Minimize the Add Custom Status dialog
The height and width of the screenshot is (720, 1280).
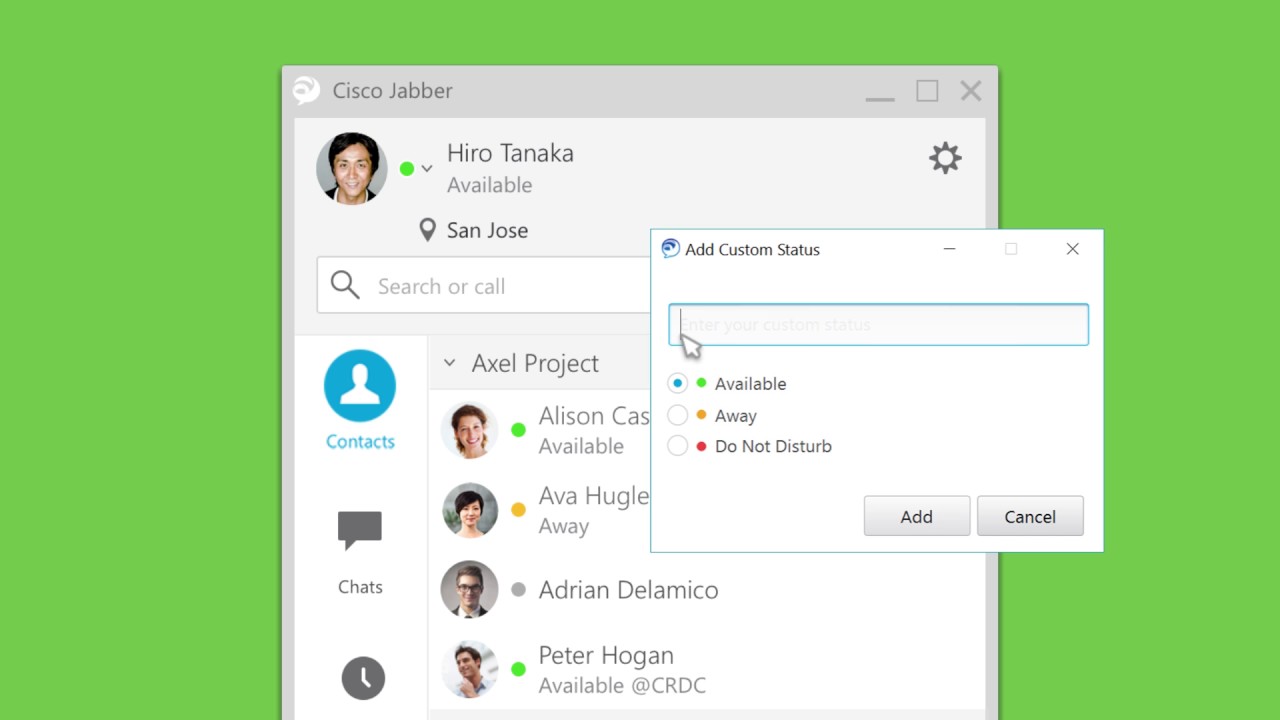(949, 249)
